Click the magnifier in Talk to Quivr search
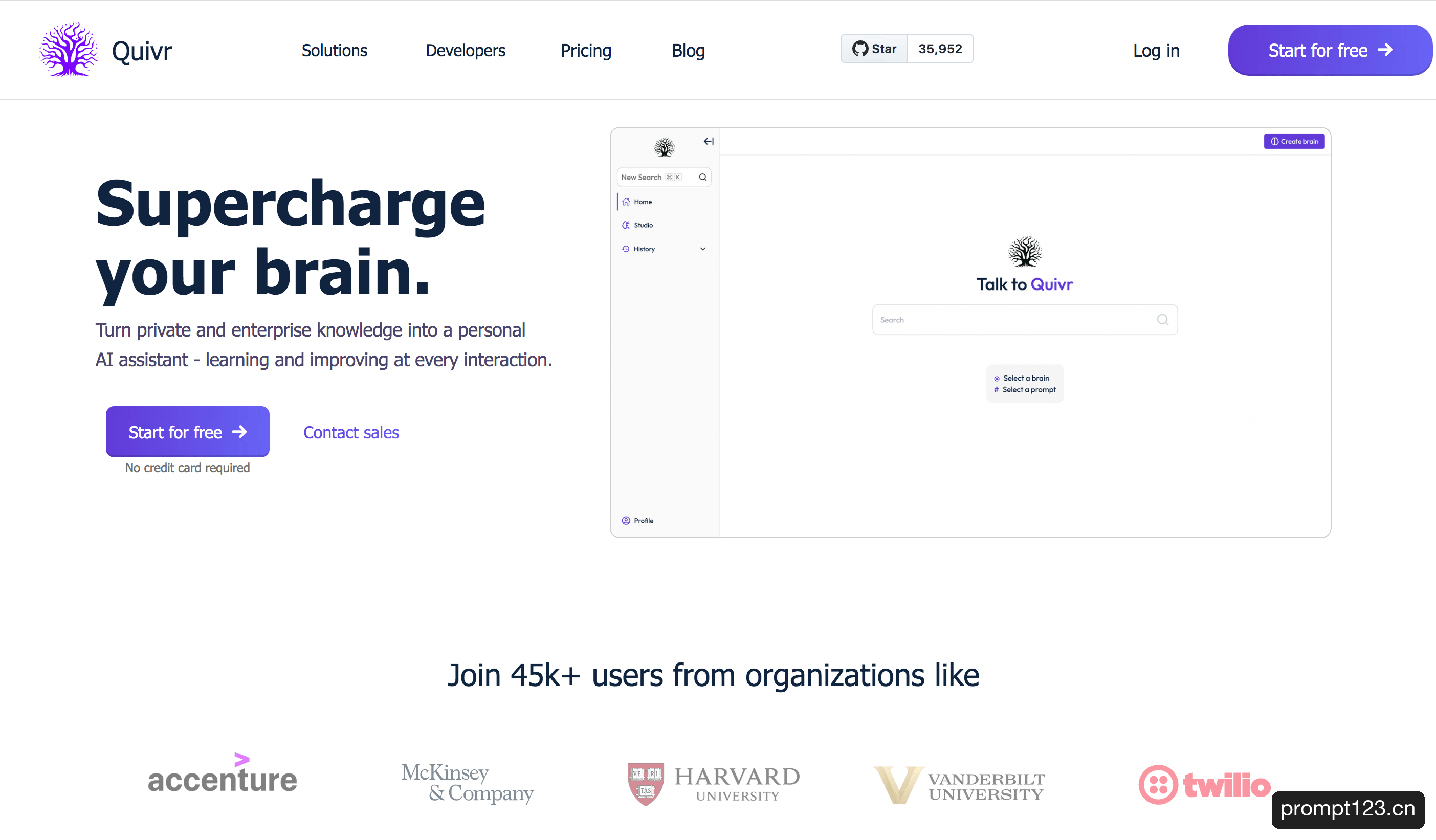Viewport: 1436px width, 840px height. tap(1162, 320)
